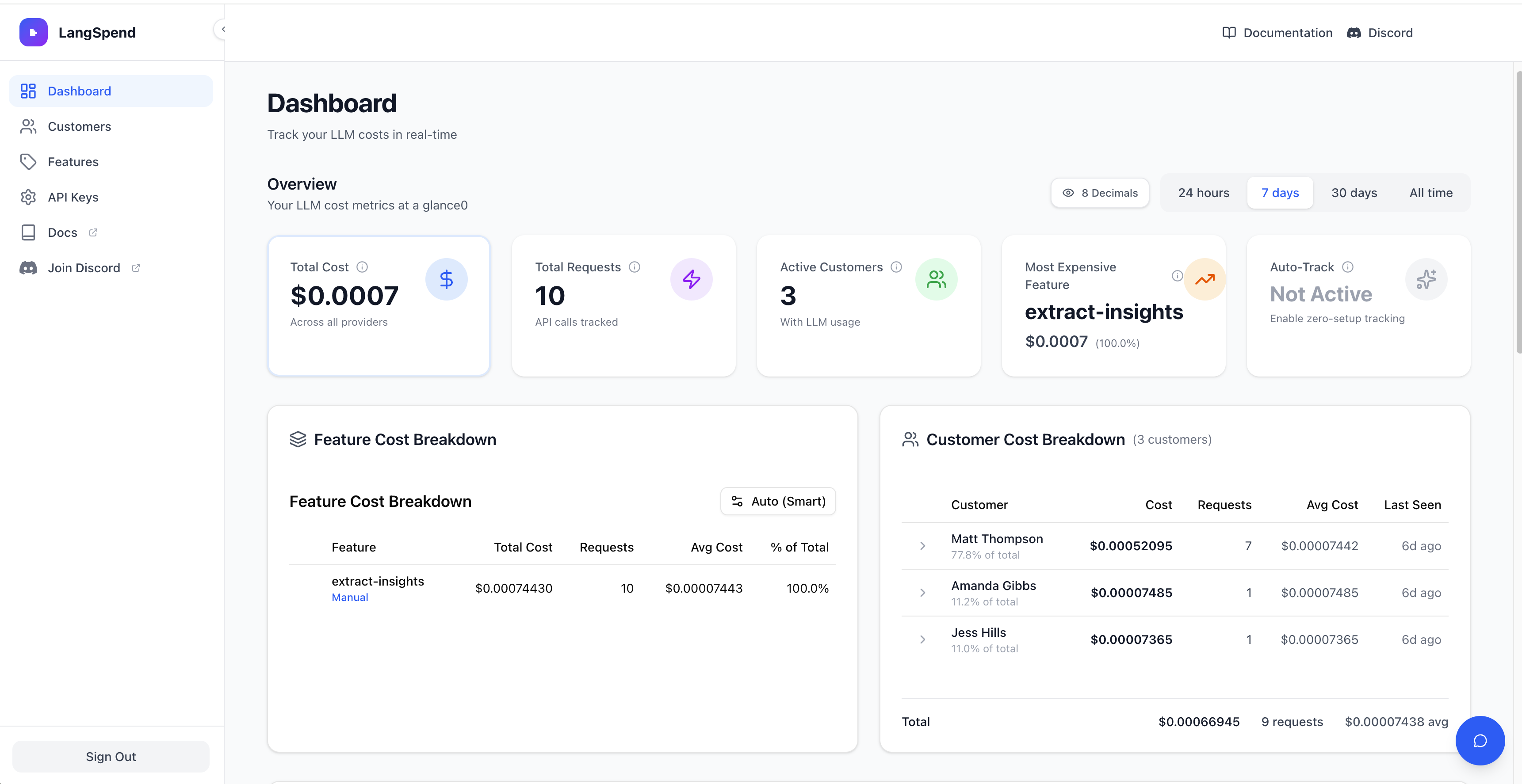Open Docs from the sidebar book icon
This screenshot has height=784, width=1522.
(28, 232)
